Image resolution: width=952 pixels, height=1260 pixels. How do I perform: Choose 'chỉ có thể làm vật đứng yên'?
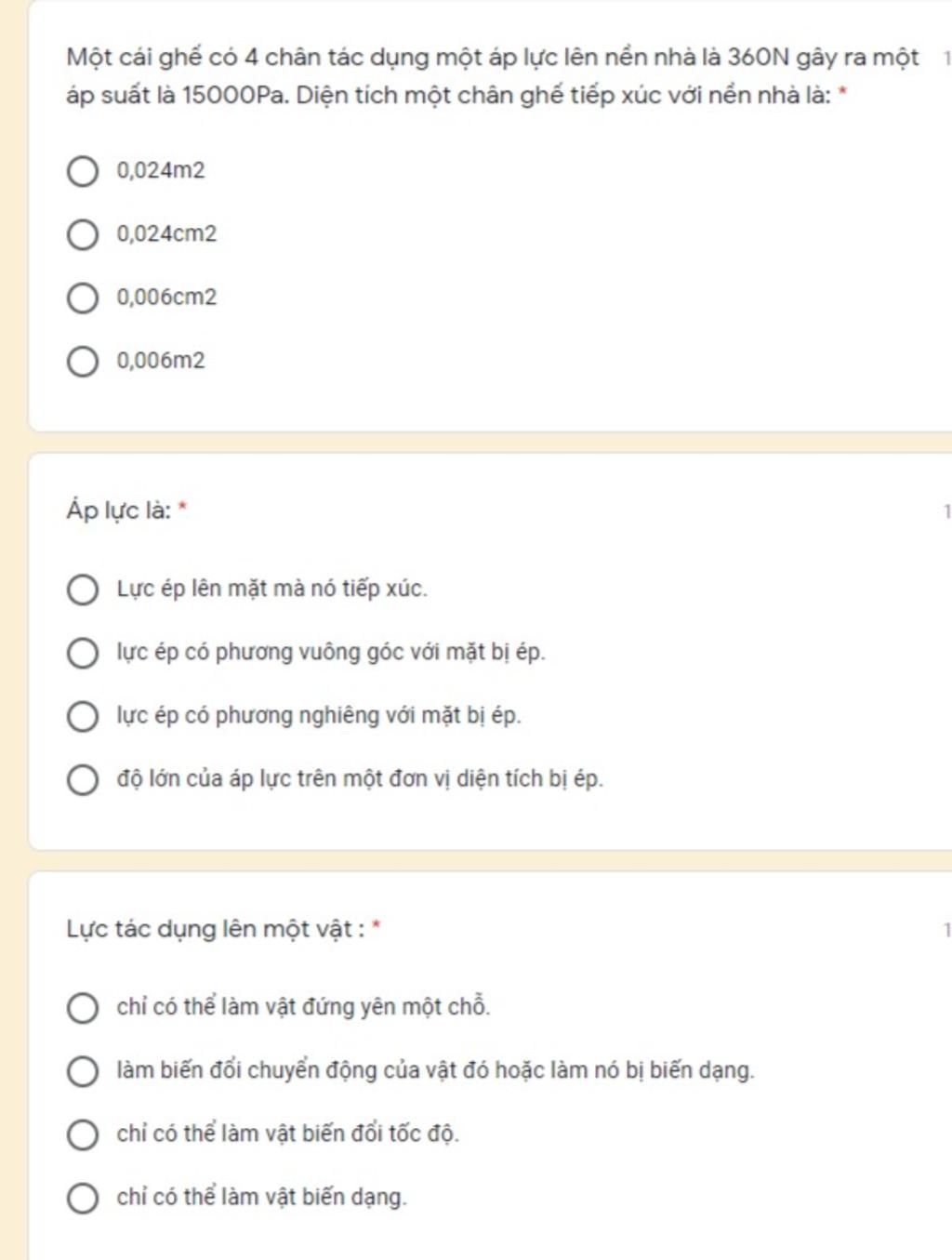point(82,1008)
